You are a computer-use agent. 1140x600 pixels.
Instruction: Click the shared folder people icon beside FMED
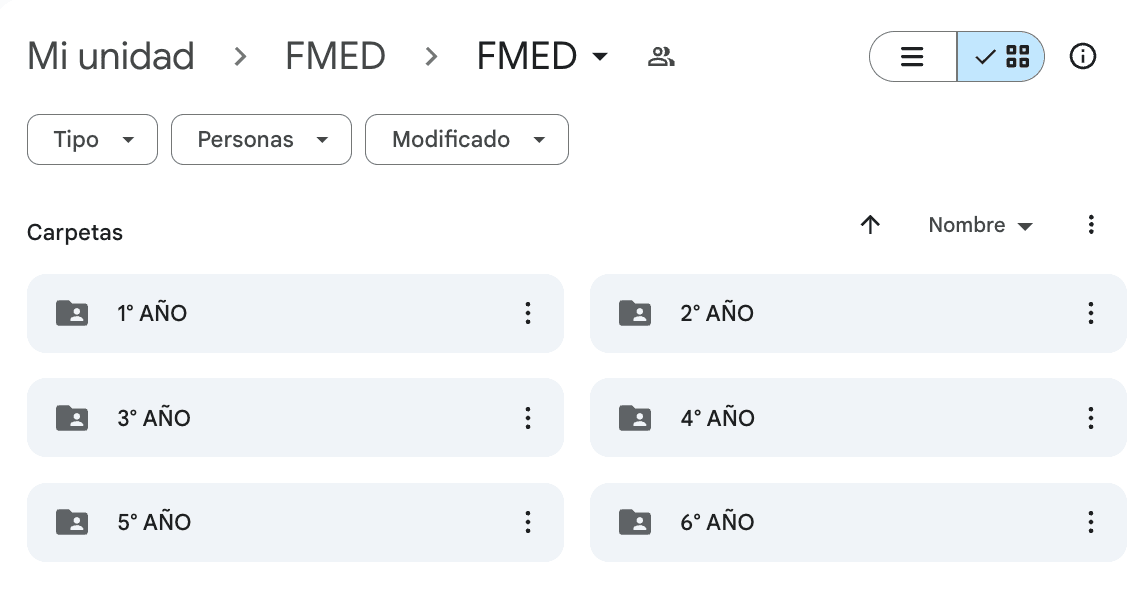click(661, 57)
